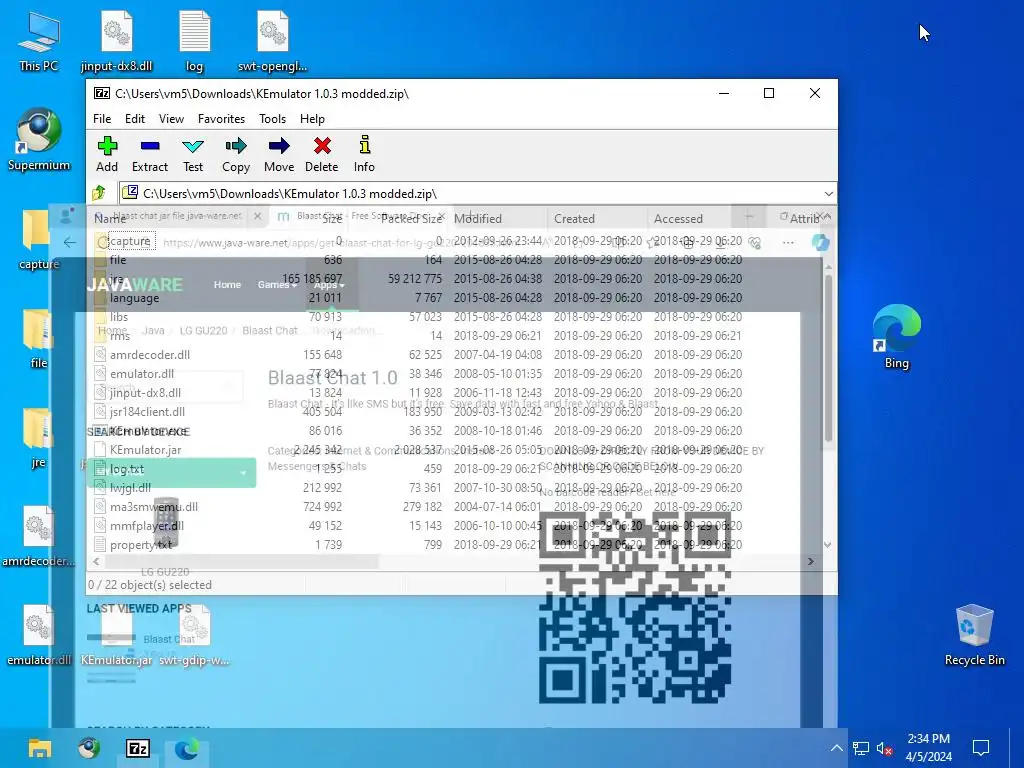Click the Copy toolbar icon in 7-Zip

coord(236,155)
